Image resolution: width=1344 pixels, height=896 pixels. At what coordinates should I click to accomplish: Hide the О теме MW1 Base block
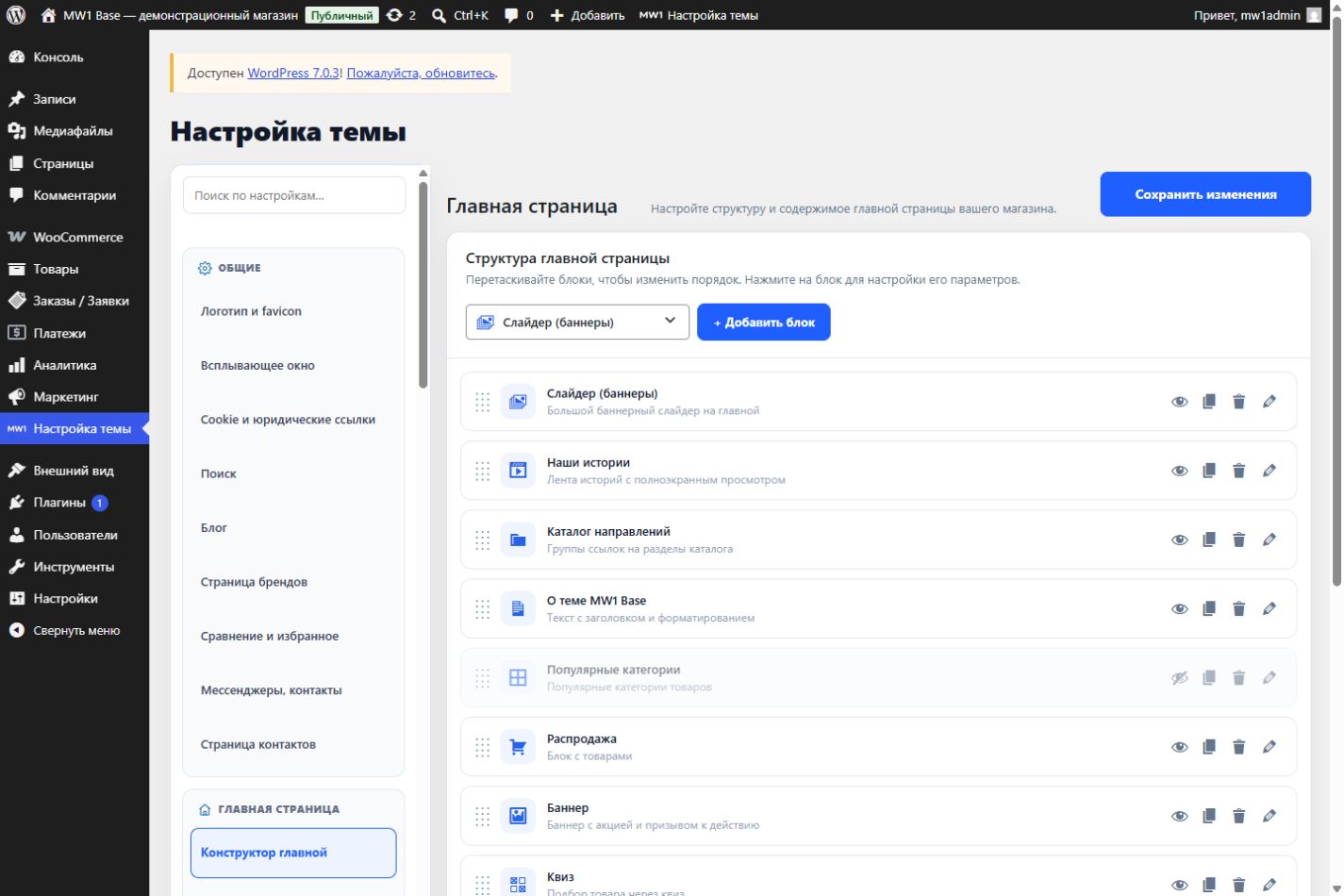click(x=1179, y=608)
